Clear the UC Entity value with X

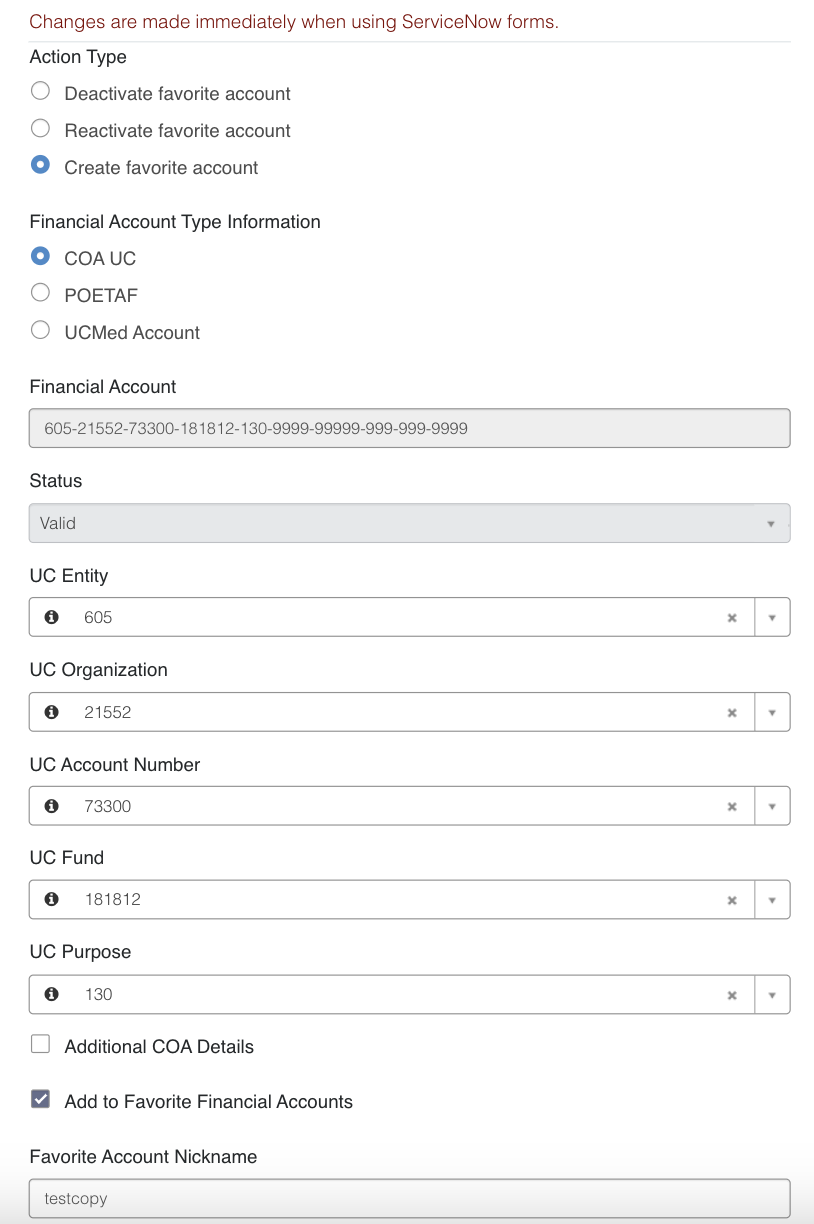732,618
